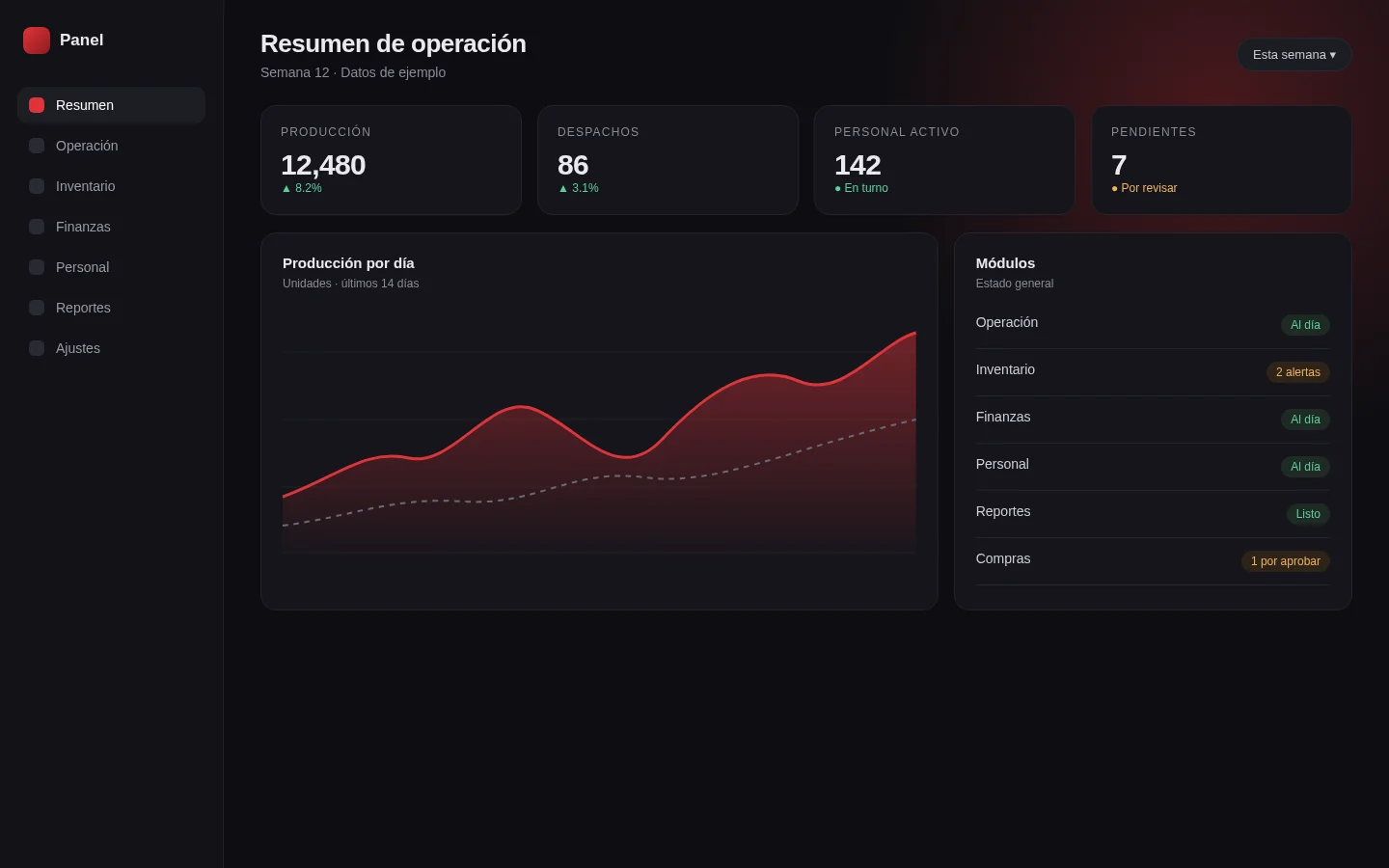This screenshot has height=868, width=1389.
Task: Select Inventario row in Módulos list
Action: (x=1153, y=372)
